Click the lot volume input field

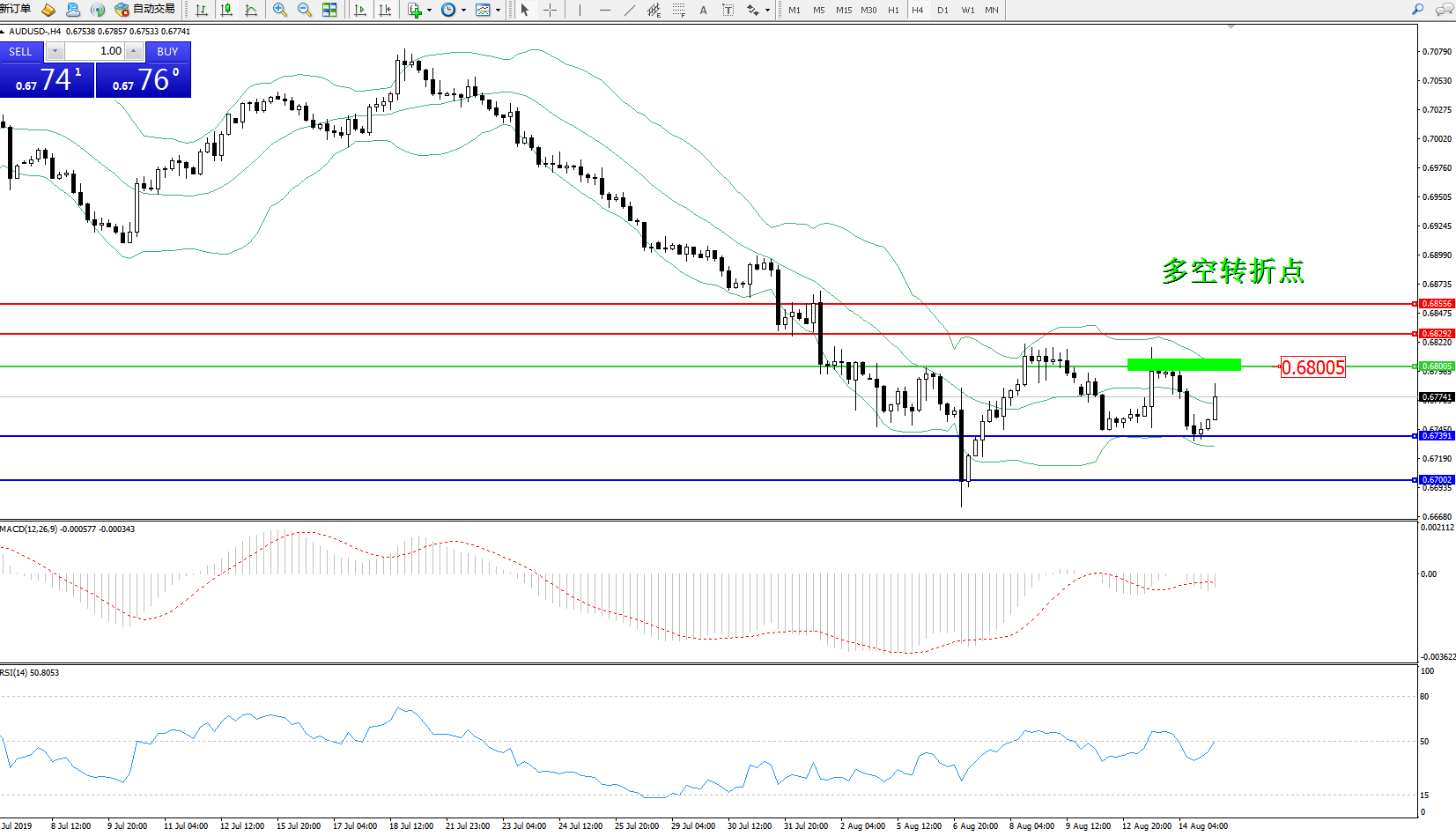pyautogui.click(x=97, y=51)
